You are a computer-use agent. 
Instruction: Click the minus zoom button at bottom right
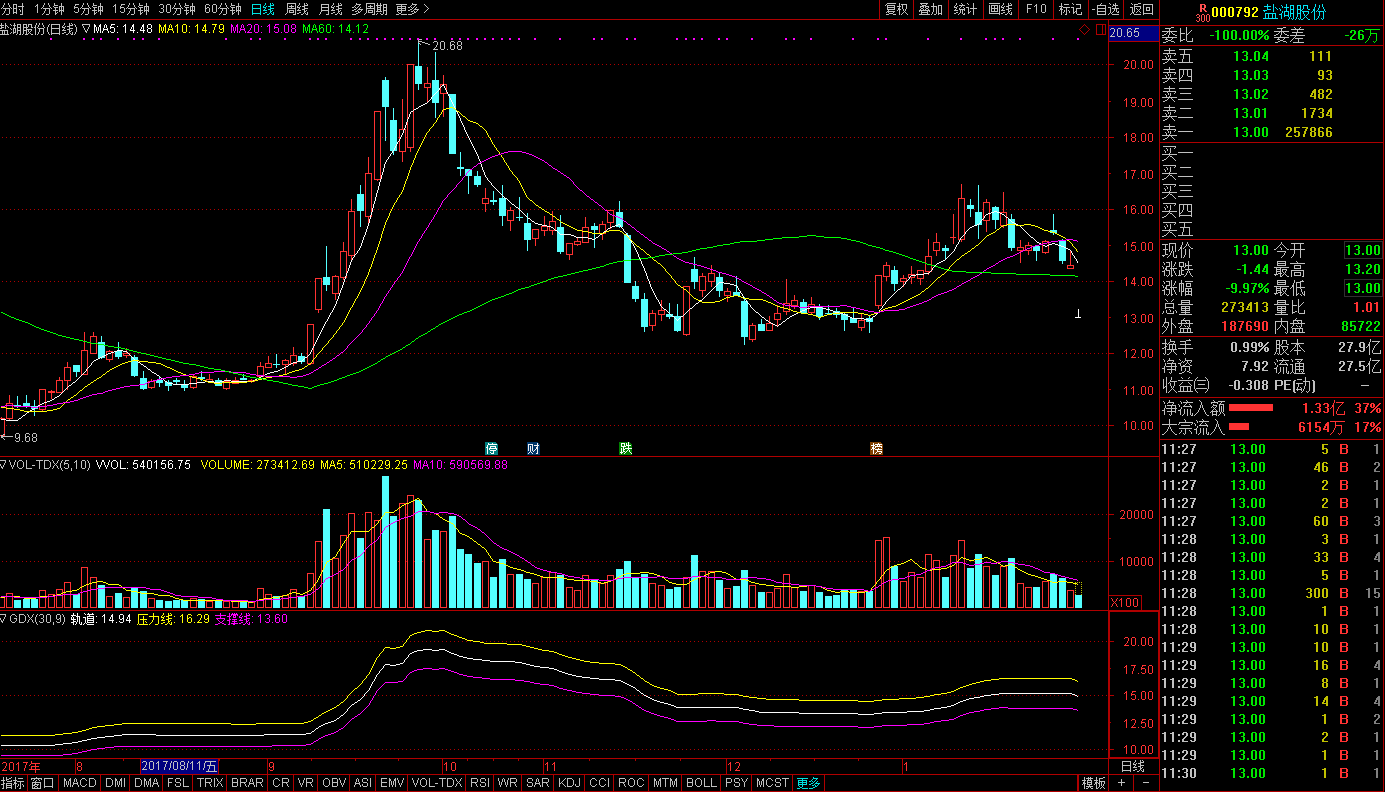(x=1146, y=783)
